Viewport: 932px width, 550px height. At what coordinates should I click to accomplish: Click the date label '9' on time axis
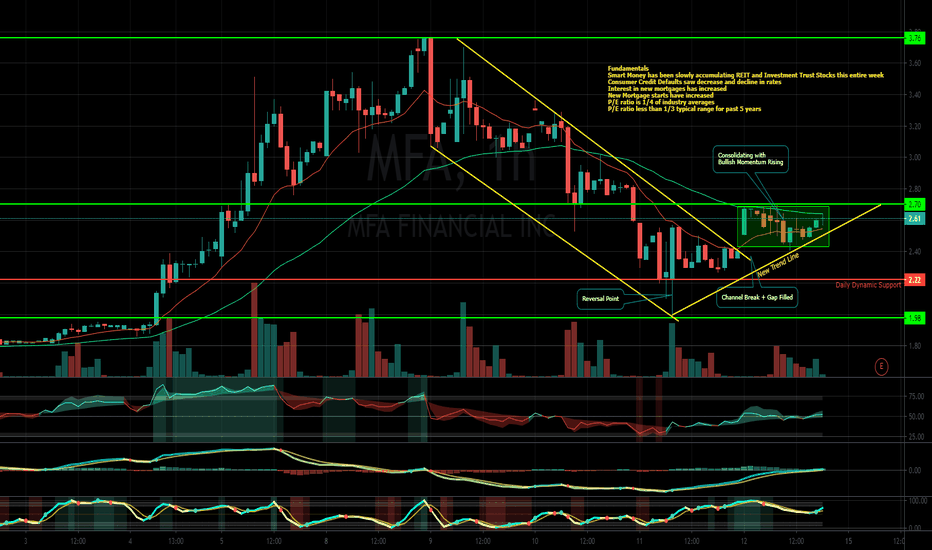pos(430,541)
